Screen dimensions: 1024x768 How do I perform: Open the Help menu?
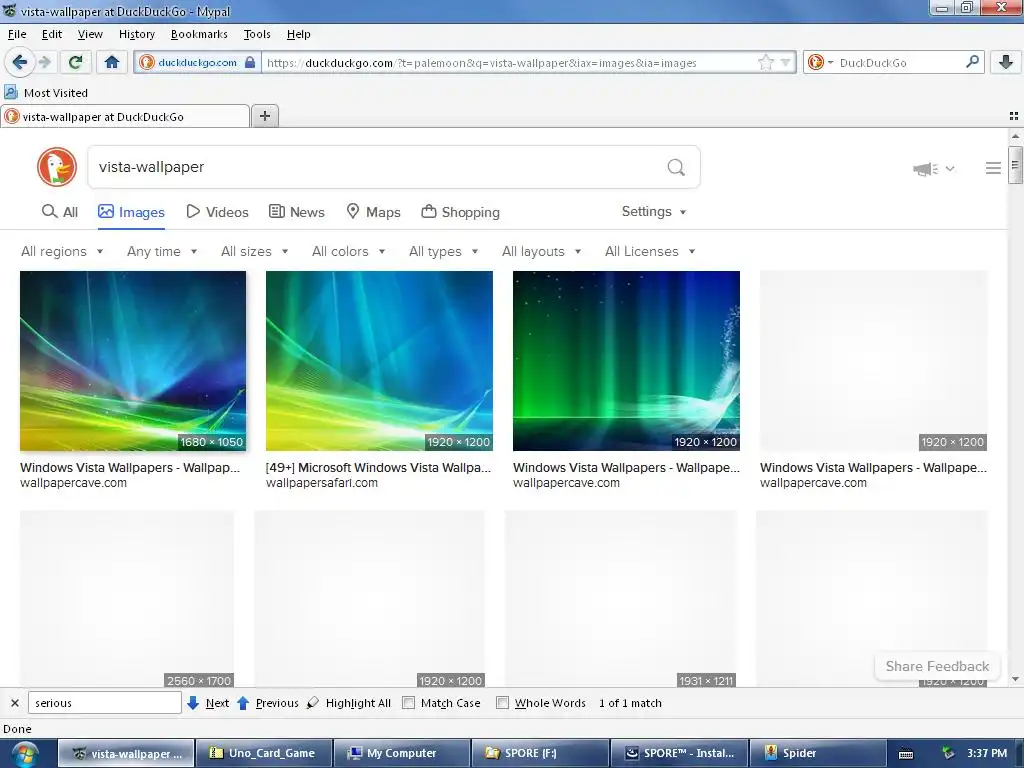point(298,34)
